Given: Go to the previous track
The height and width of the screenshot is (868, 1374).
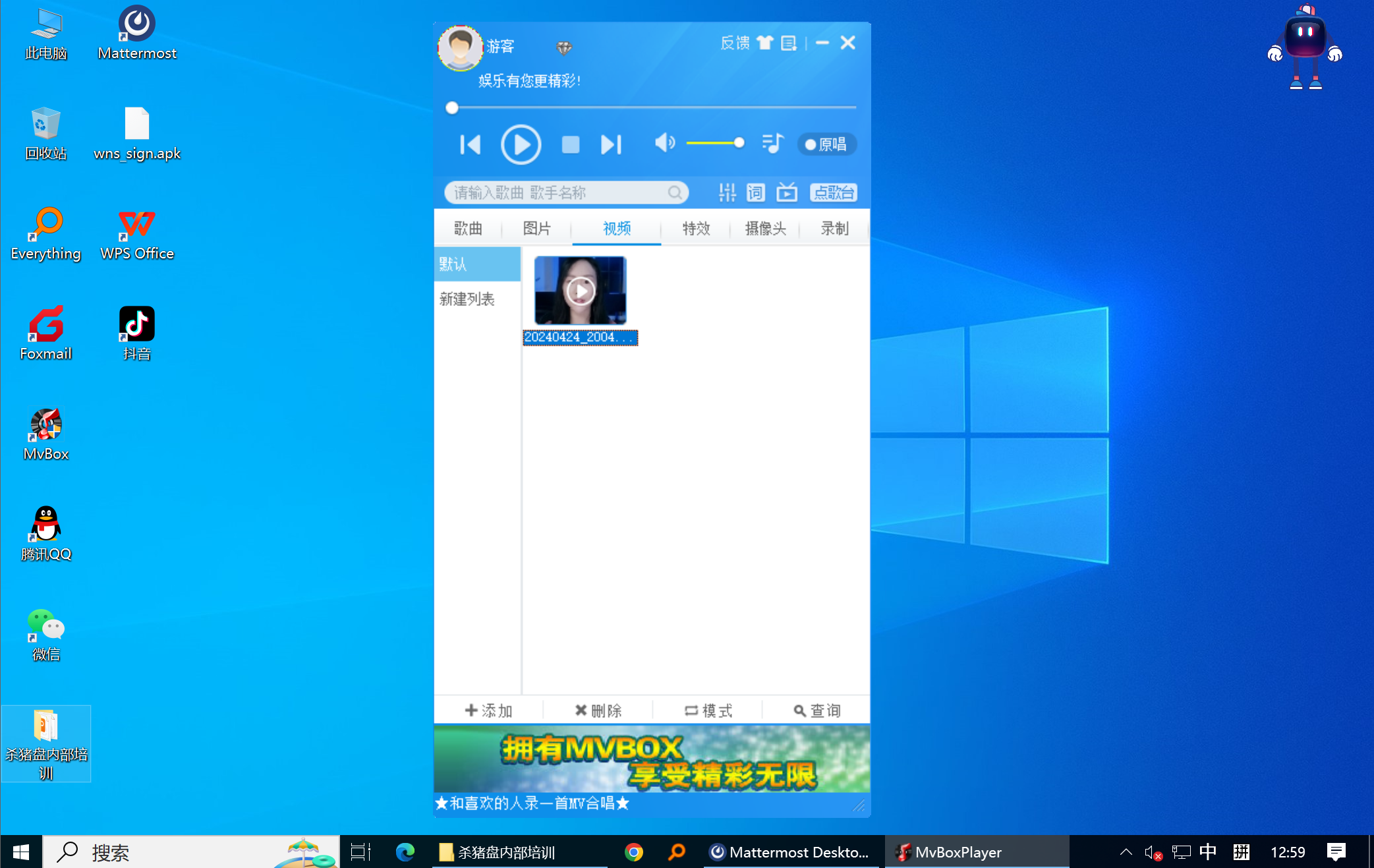Looking at the screenshot, I should pos(471,144).
